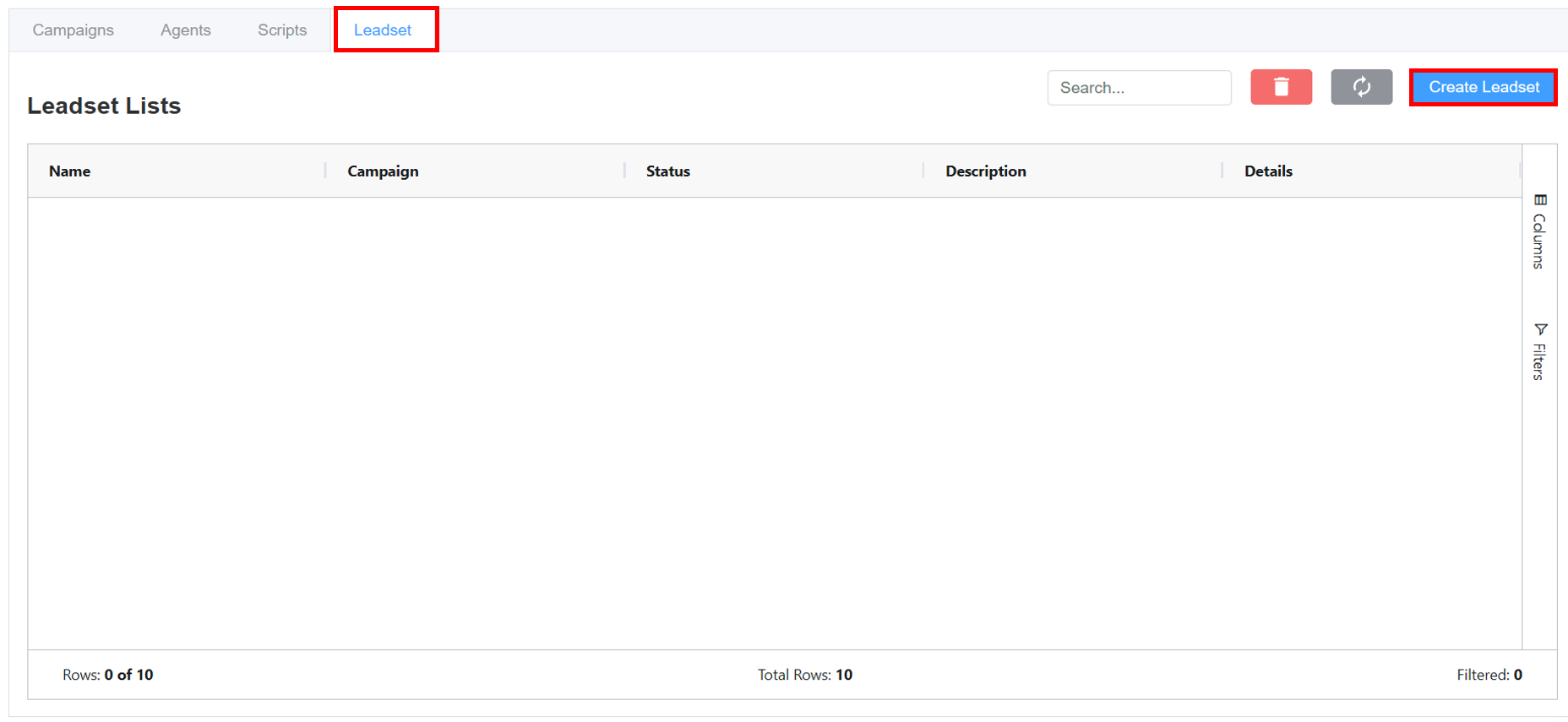Open the Agents tab
1568x722 pixels.
(186, 30)
